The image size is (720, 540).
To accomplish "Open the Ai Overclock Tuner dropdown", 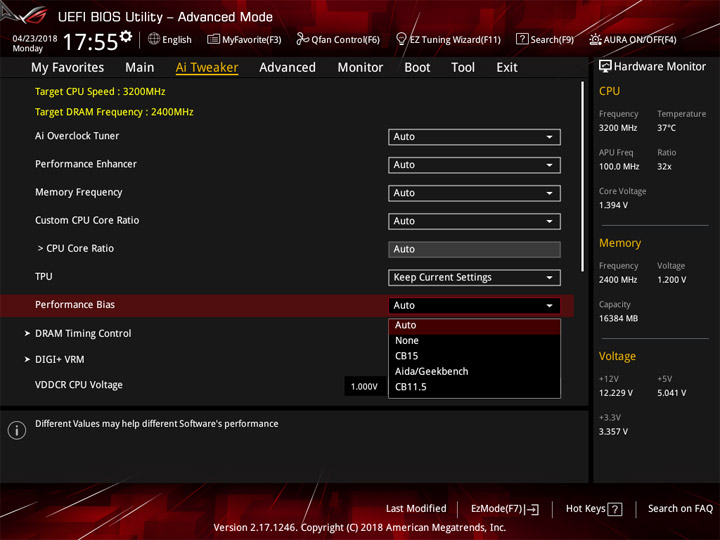I will pyautogui.click(x=474, y=137).
